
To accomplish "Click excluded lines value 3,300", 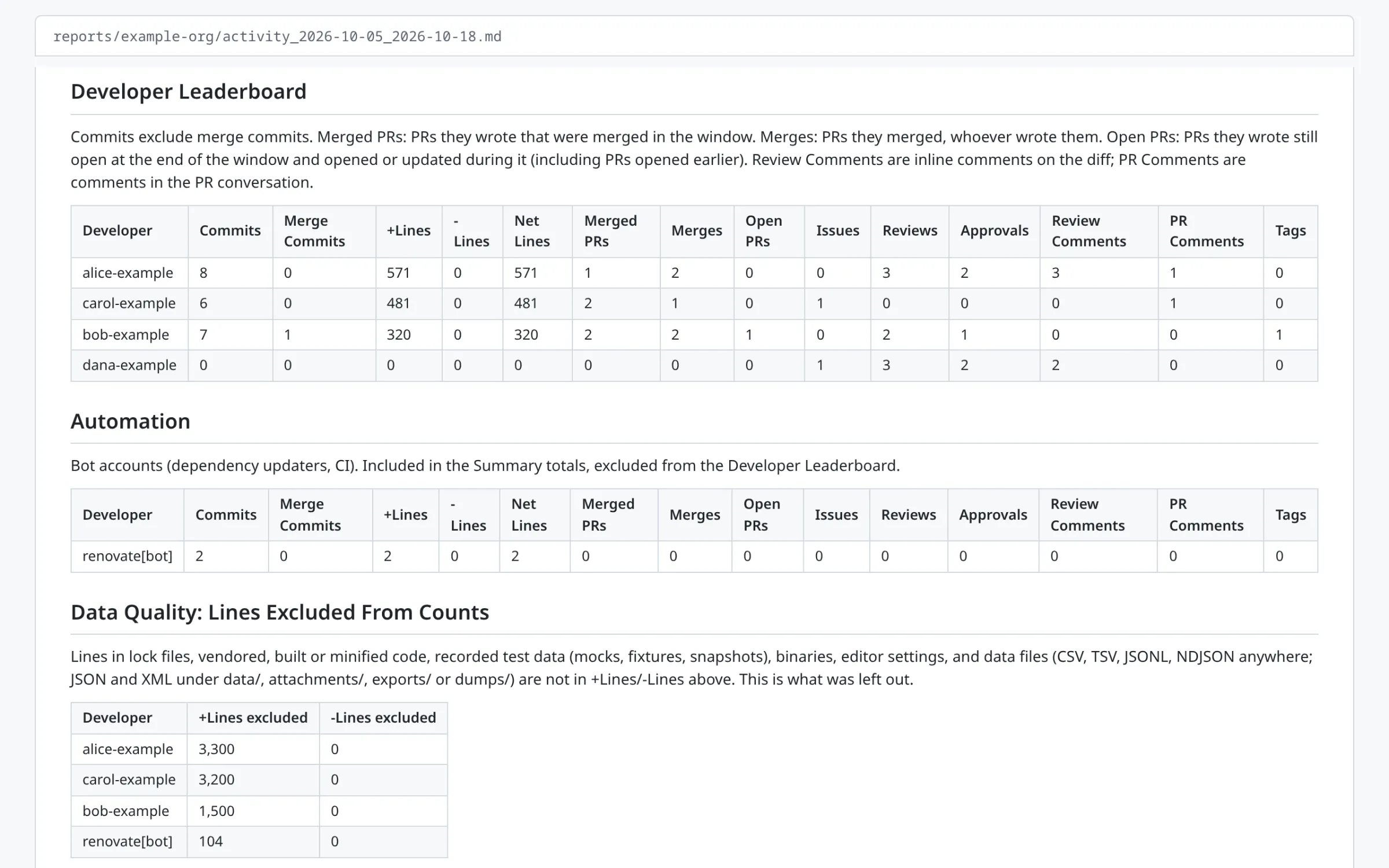I will 216,749.
